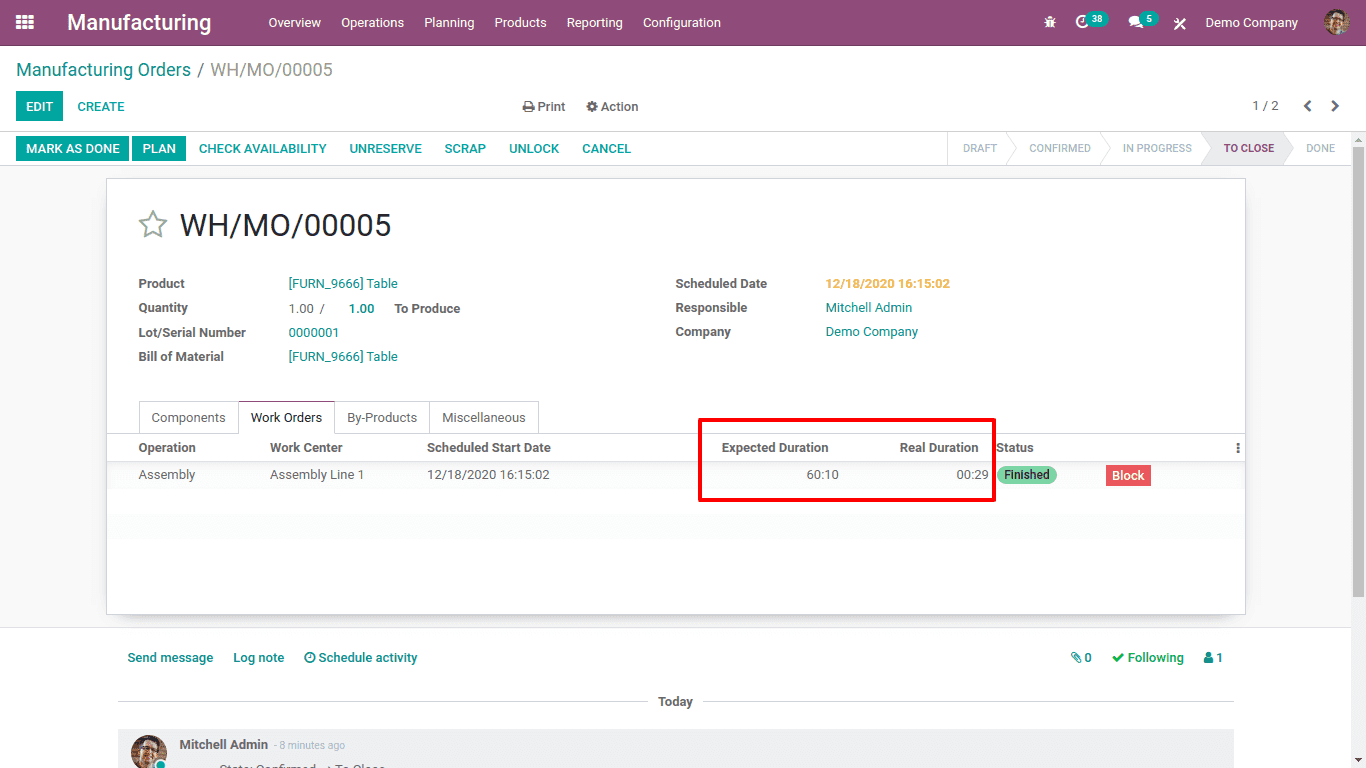Viewport: 1366px width, 768px height.
Task: Open the Miscellaneous tab
Action: tap(484, 418)
